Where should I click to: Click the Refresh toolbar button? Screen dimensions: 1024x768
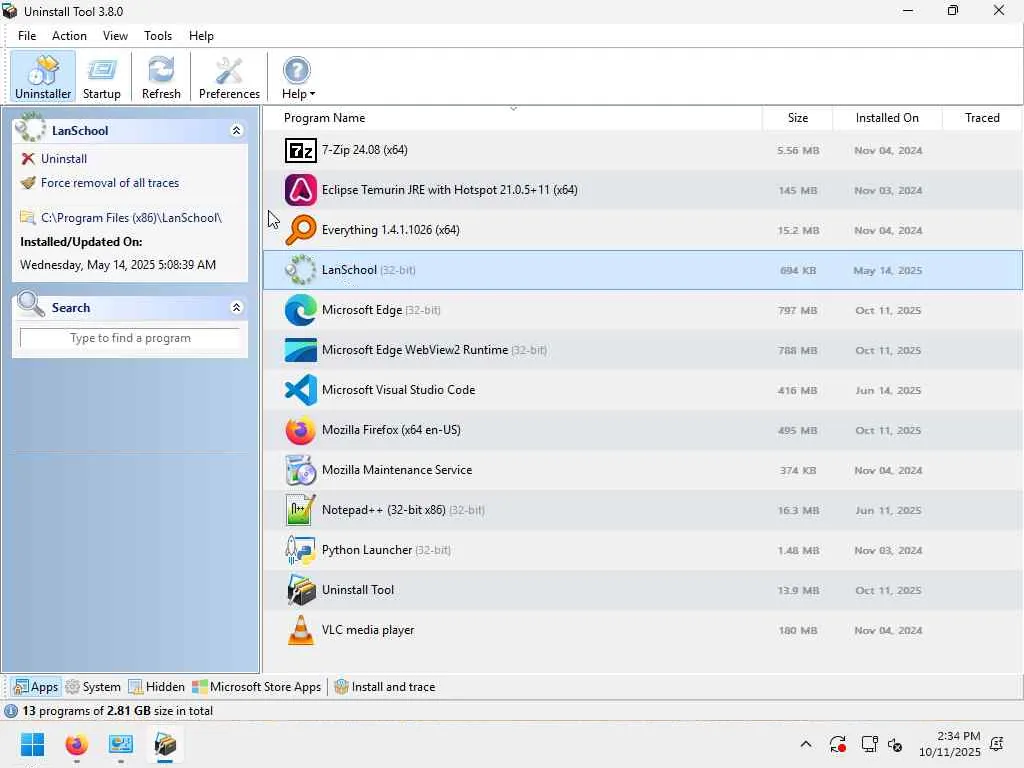[161, 77]
